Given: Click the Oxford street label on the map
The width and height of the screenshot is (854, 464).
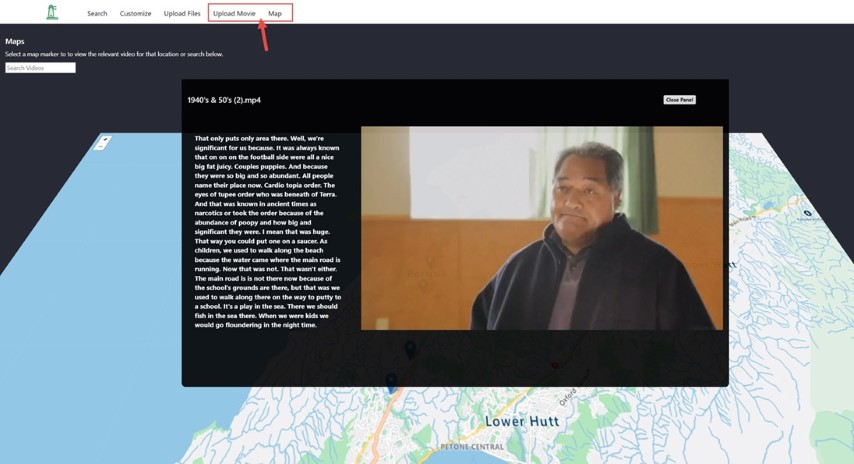Looking at the screenshot, I should click(568, 397).
